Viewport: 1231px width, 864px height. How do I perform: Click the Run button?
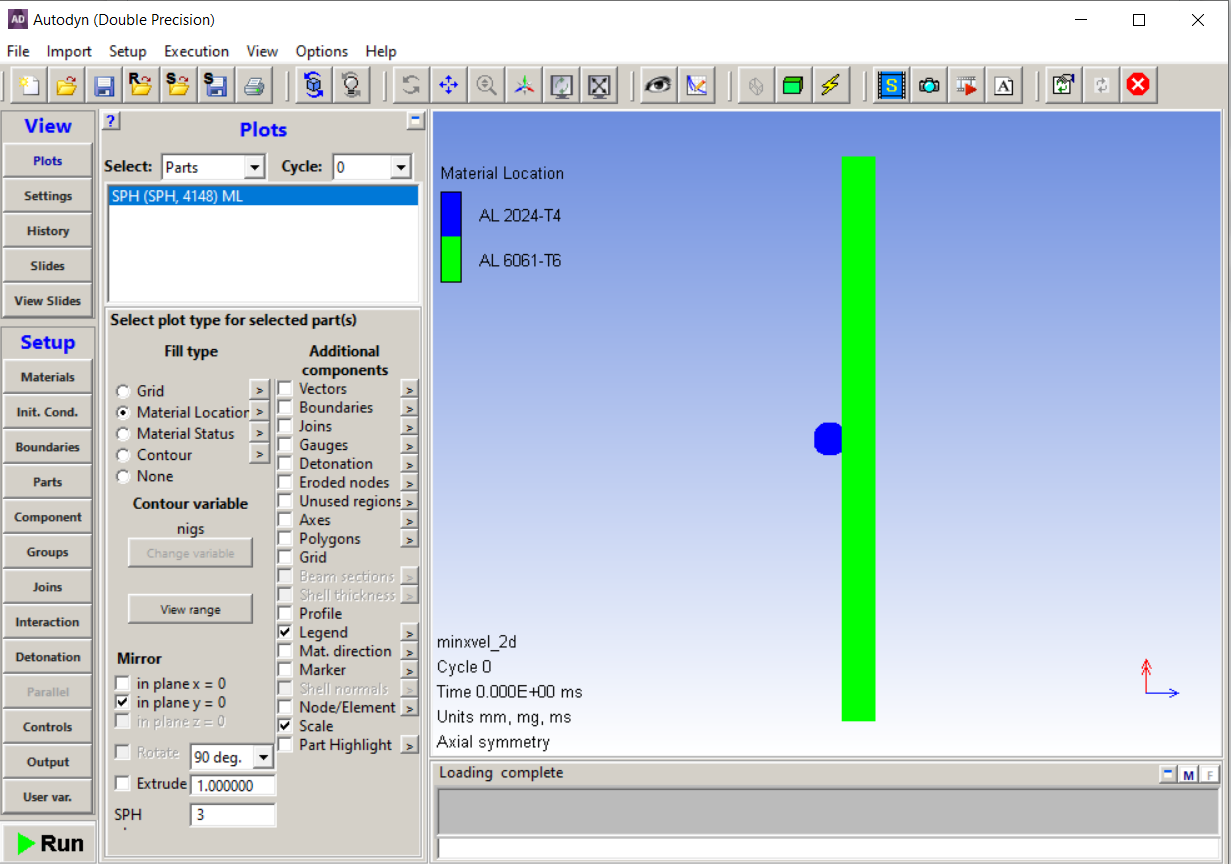[49, 843]
